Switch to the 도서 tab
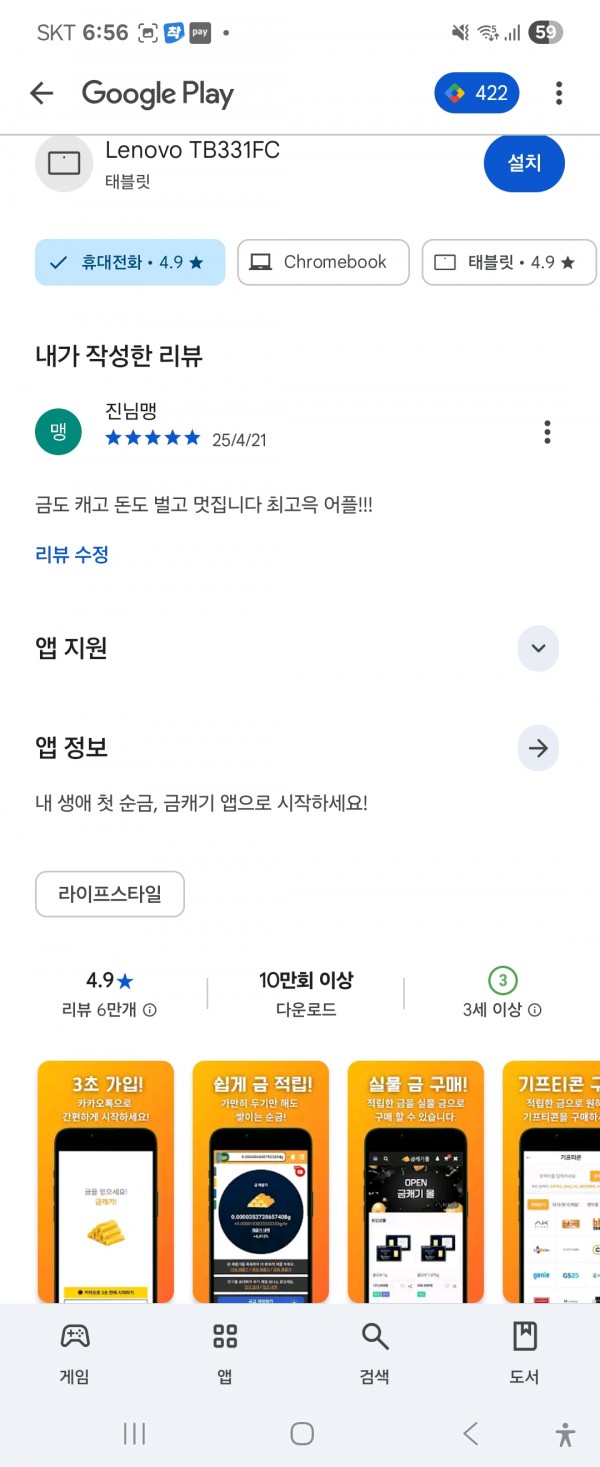 524,1353
